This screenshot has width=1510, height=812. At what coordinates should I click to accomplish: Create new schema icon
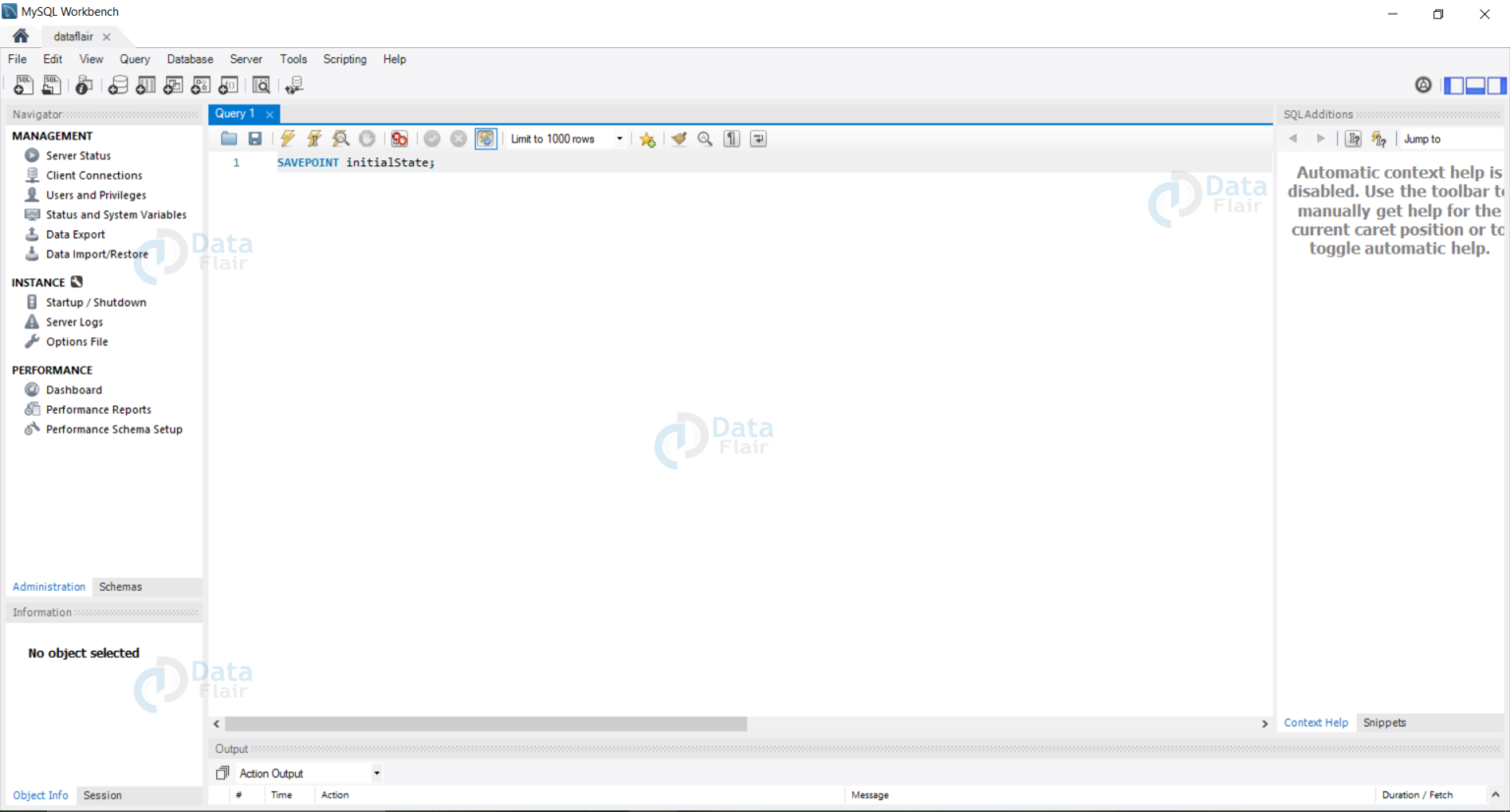pos(118,86)
